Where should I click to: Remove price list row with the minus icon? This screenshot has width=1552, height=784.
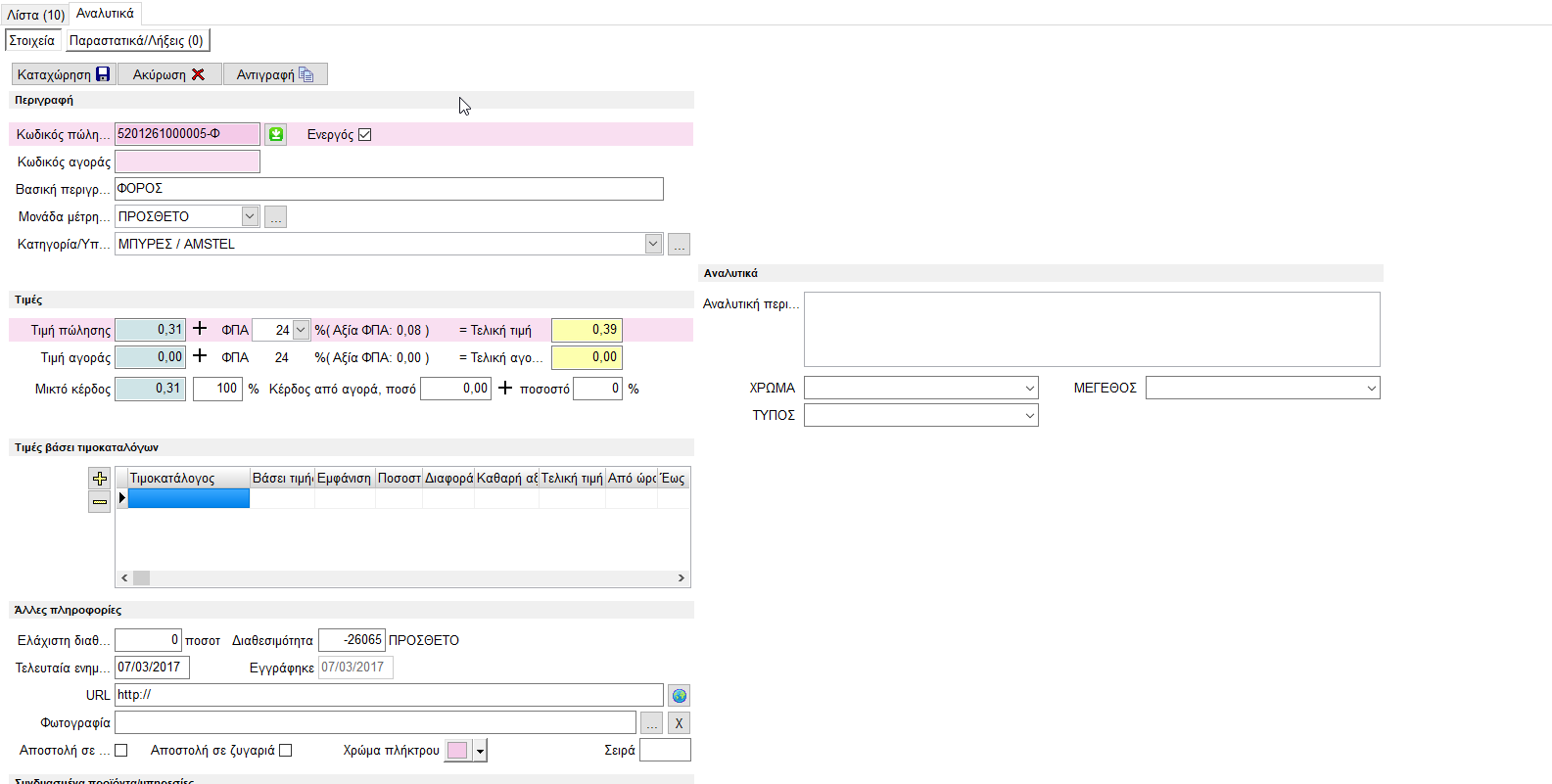(99, 502)
